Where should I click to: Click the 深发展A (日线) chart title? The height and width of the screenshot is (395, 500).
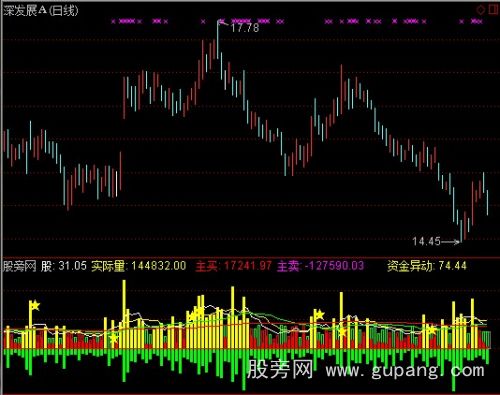click(x=41, y=11)
